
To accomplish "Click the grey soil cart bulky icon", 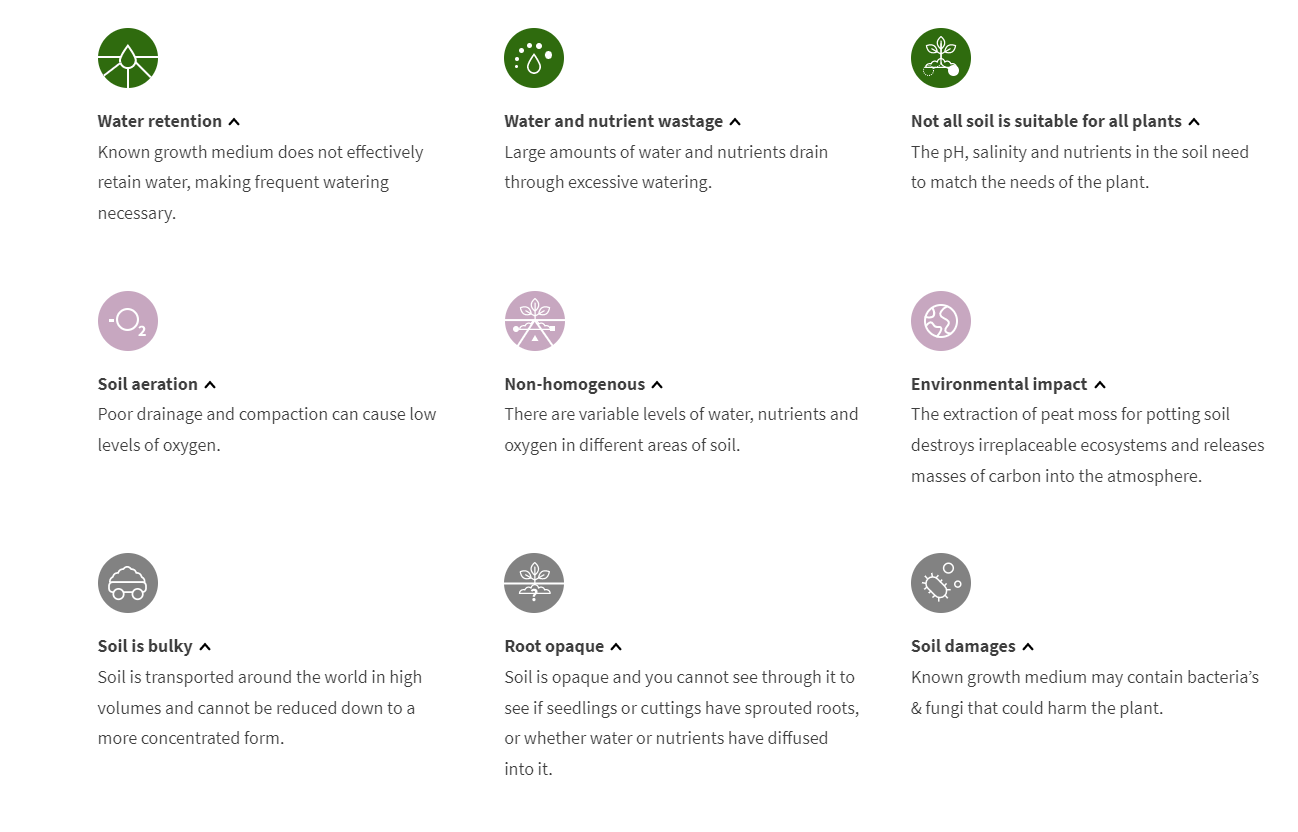I will [x=128, y=583].
